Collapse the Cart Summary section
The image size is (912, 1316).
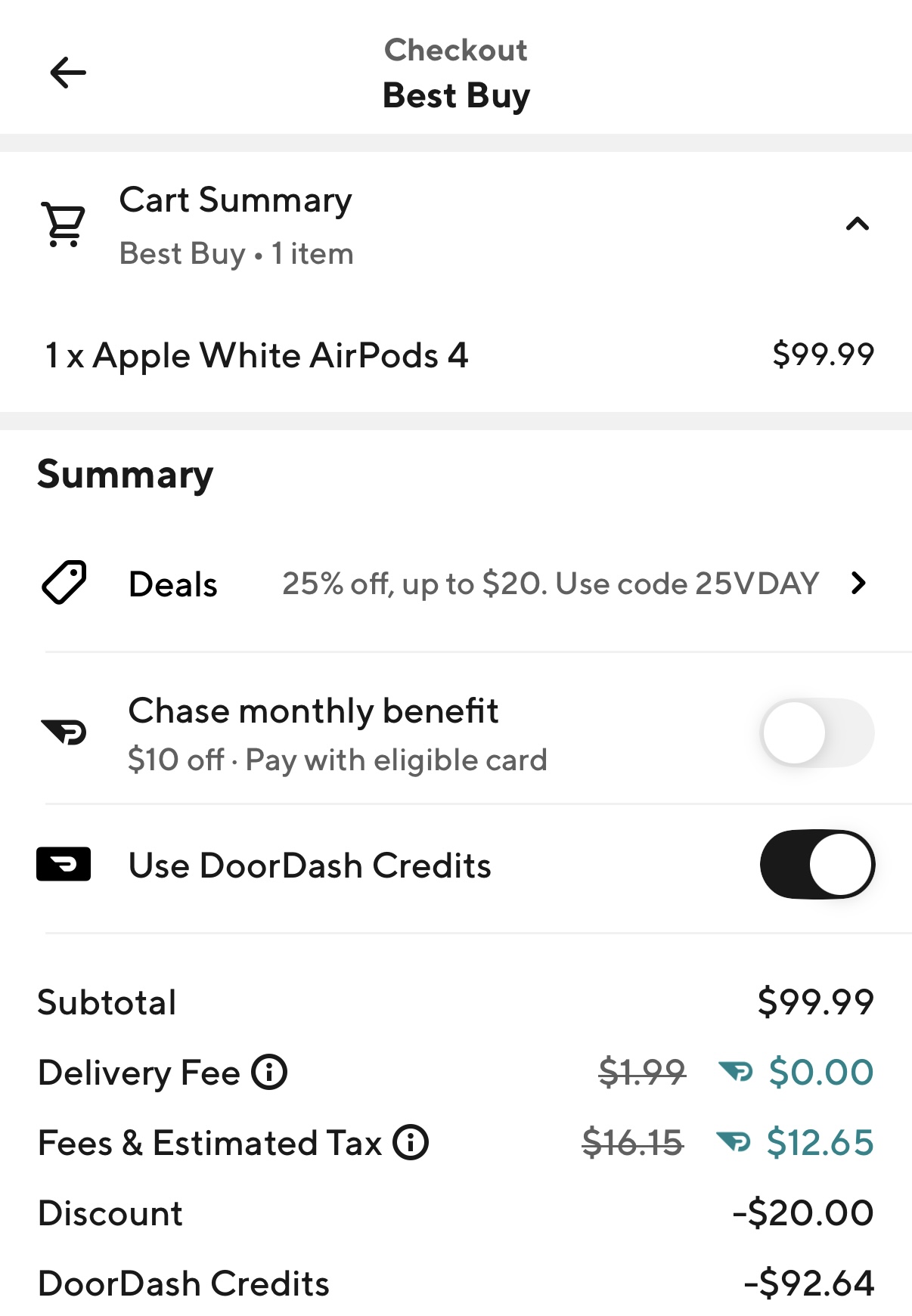pos(857,224)
